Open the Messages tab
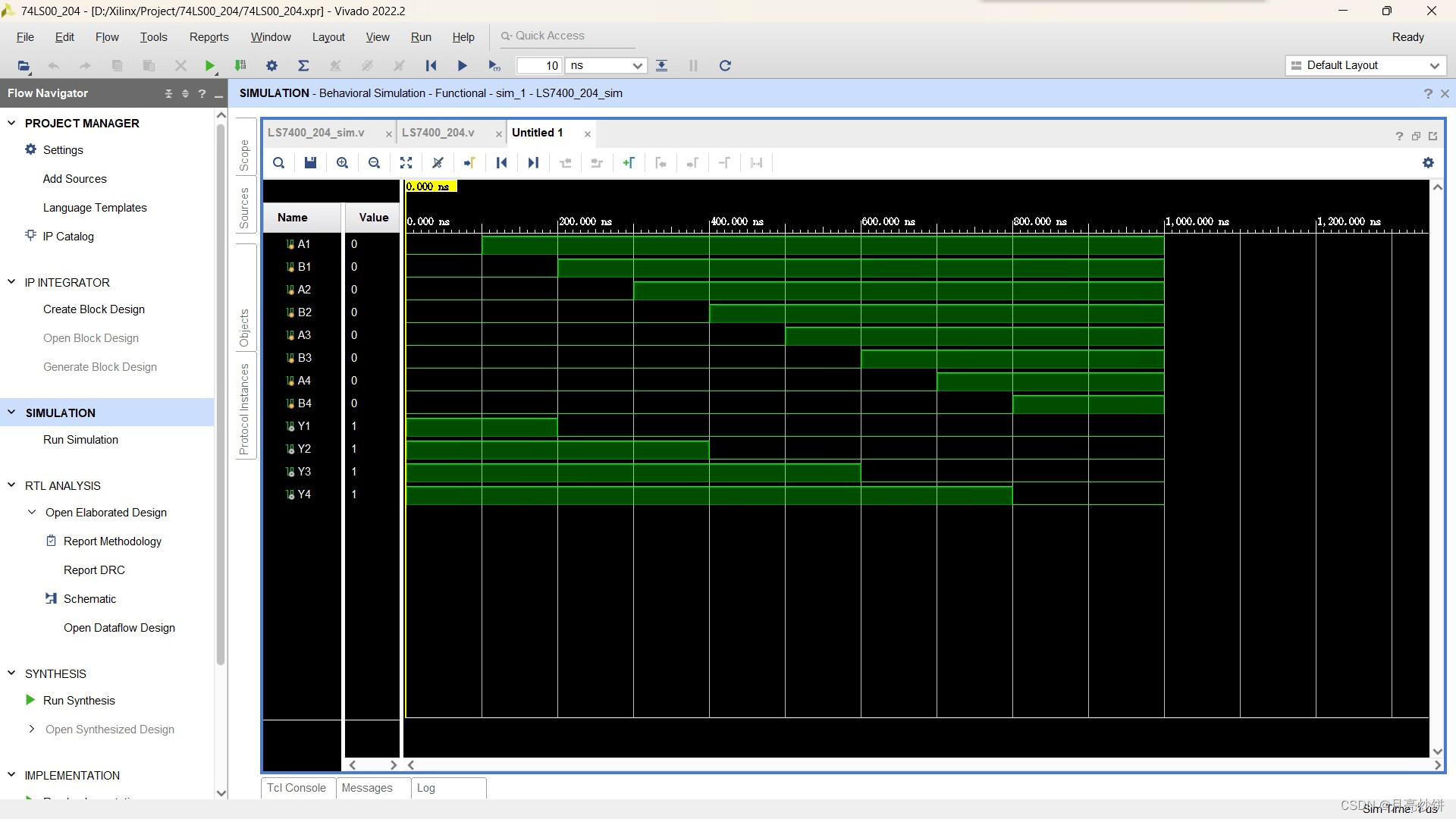 pyautogui.click(x=367, y=788)
